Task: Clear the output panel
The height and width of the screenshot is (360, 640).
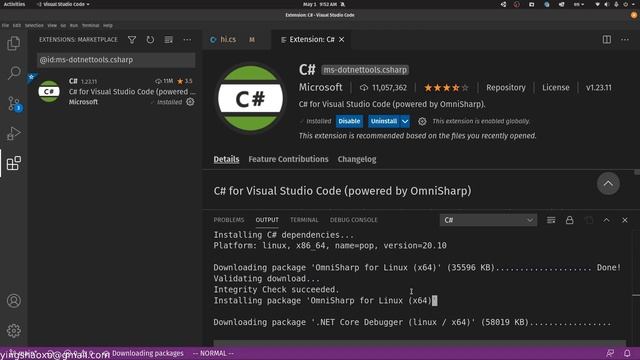Action: click(x=551, y=220)
